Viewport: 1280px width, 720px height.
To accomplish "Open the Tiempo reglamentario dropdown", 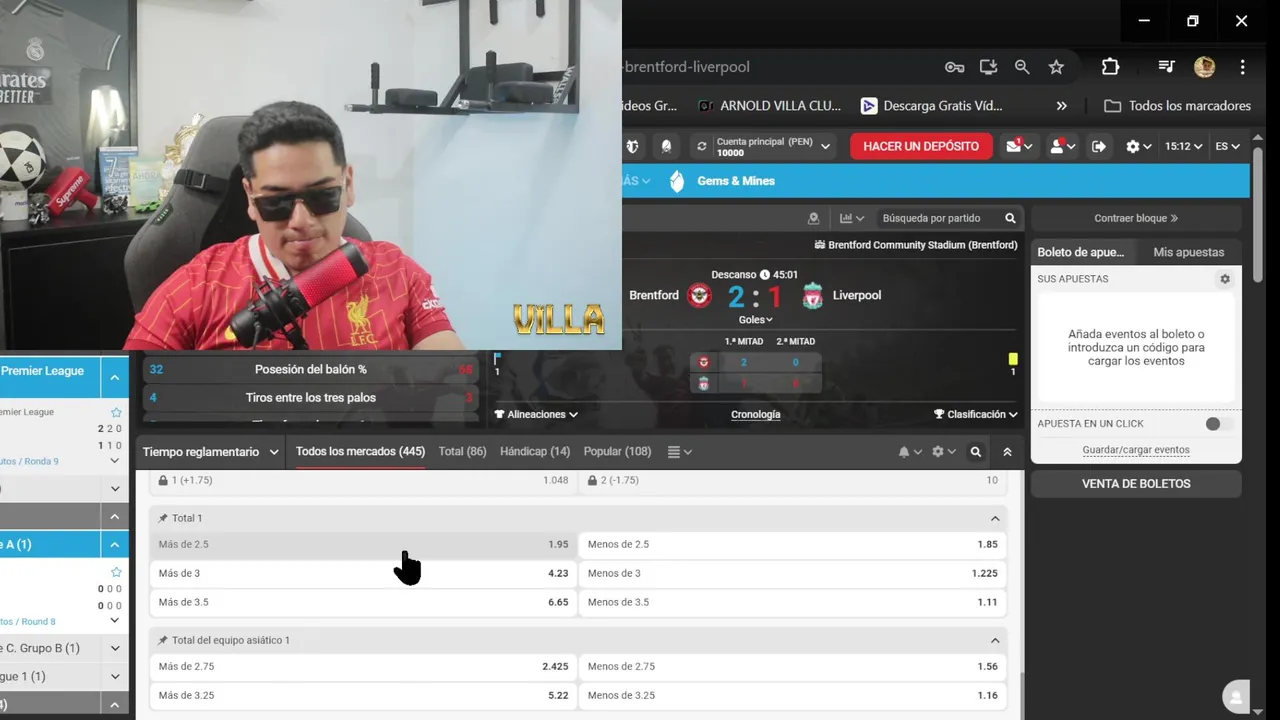I will [x=211, y=452].
